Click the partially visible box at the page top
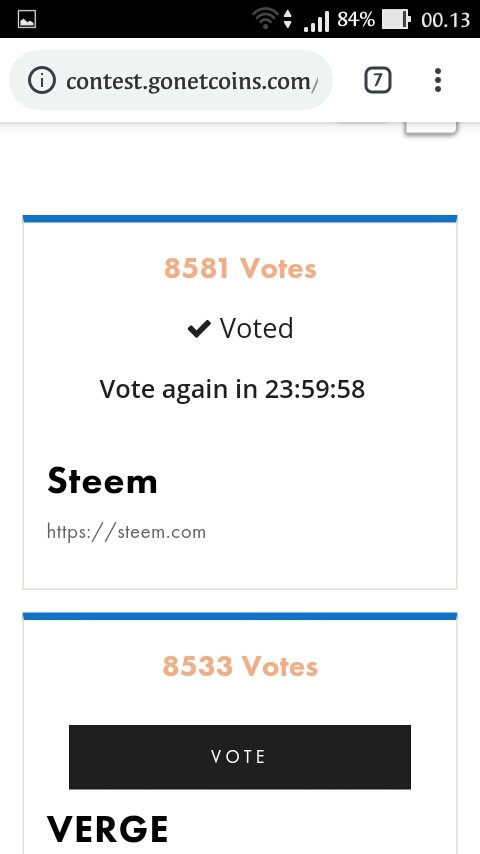This screenshot has width=480, height=854. tap(430, 127)
